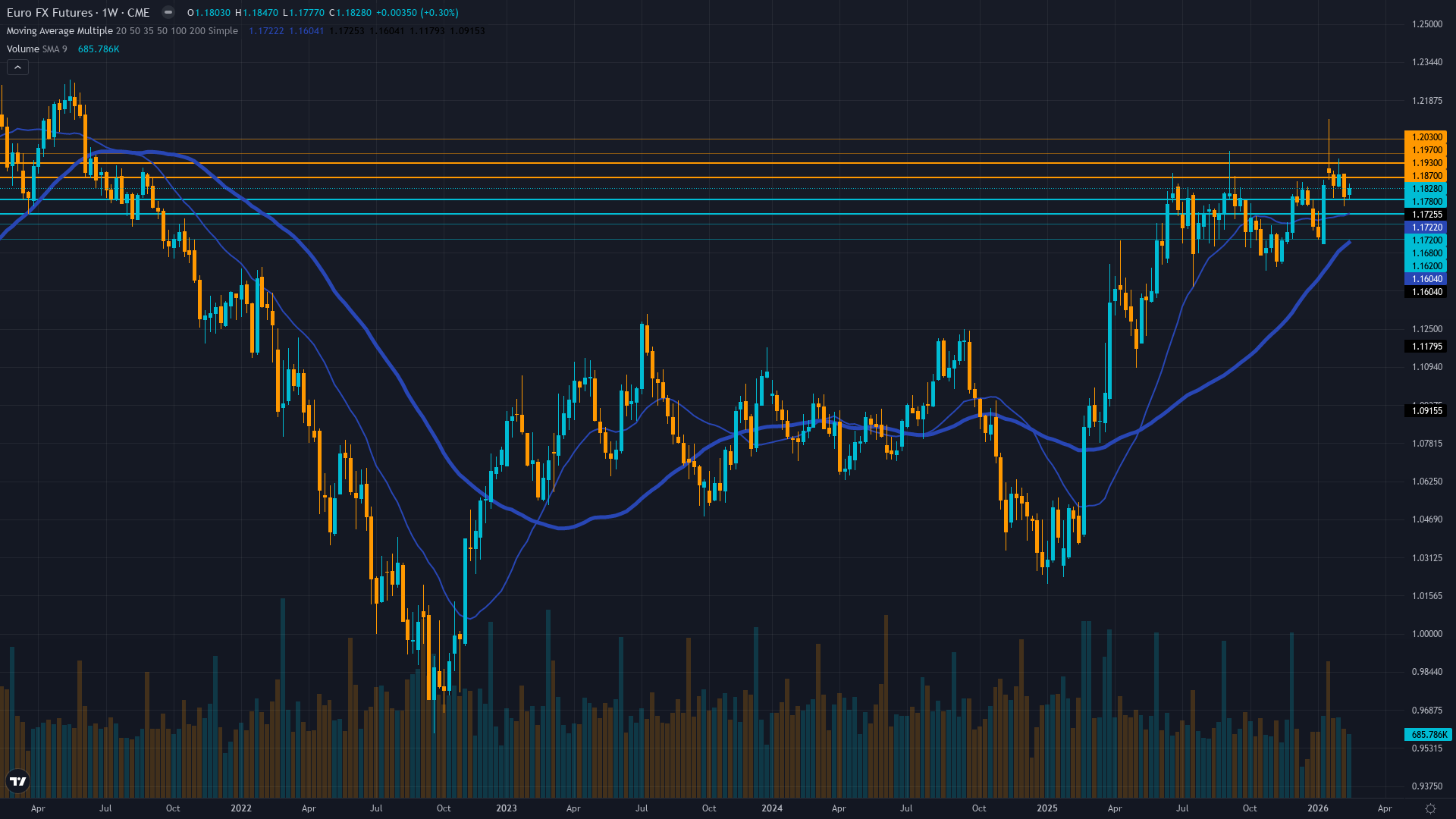The image size is (1456, 819).
Task: Click the 2025 label on time axis
Action: coord(1047,808)
